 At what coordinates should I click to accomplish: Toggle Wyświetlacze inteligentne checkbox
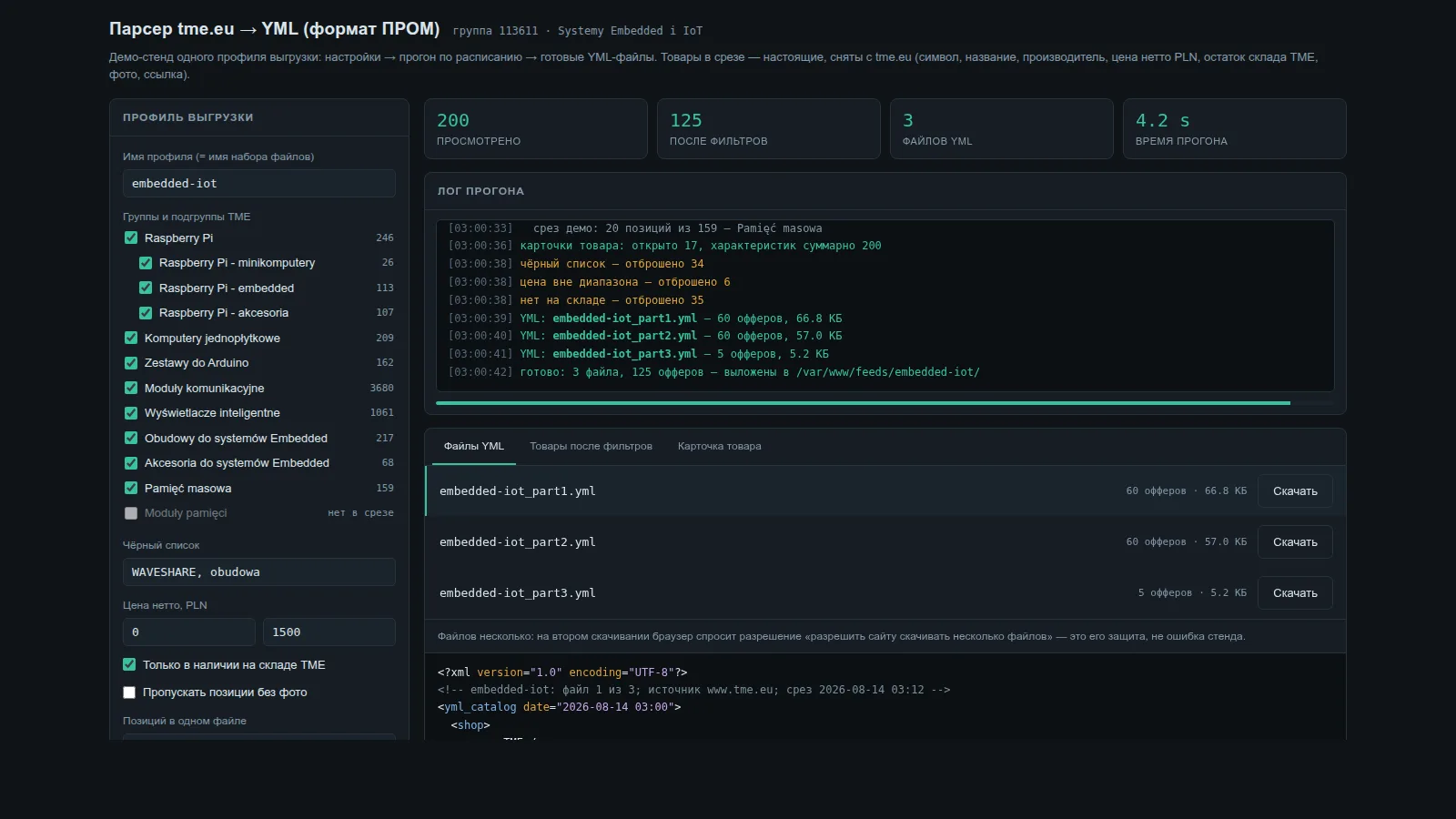coord(131,413)
